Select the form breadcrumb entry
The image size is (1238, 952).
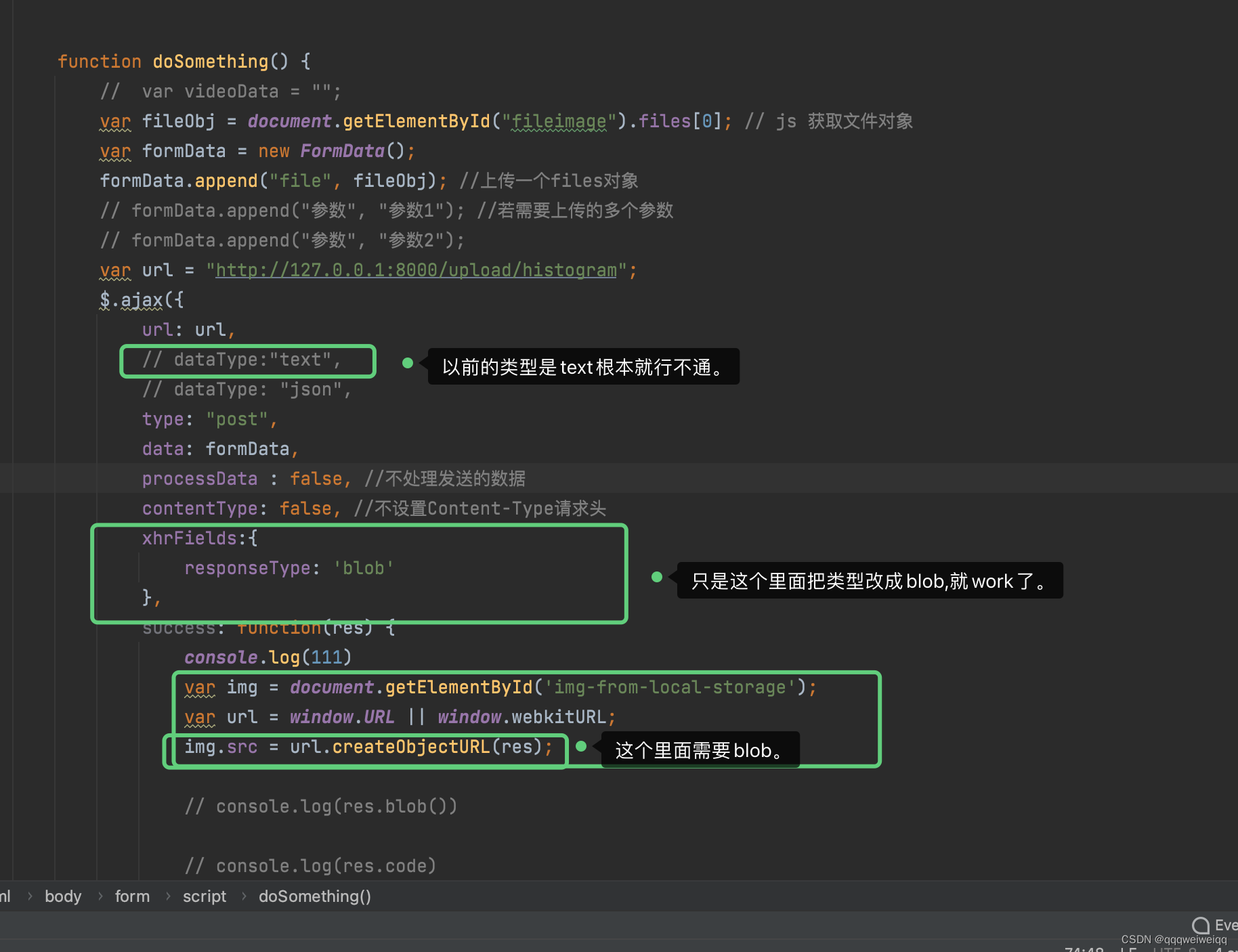[132, 896]
